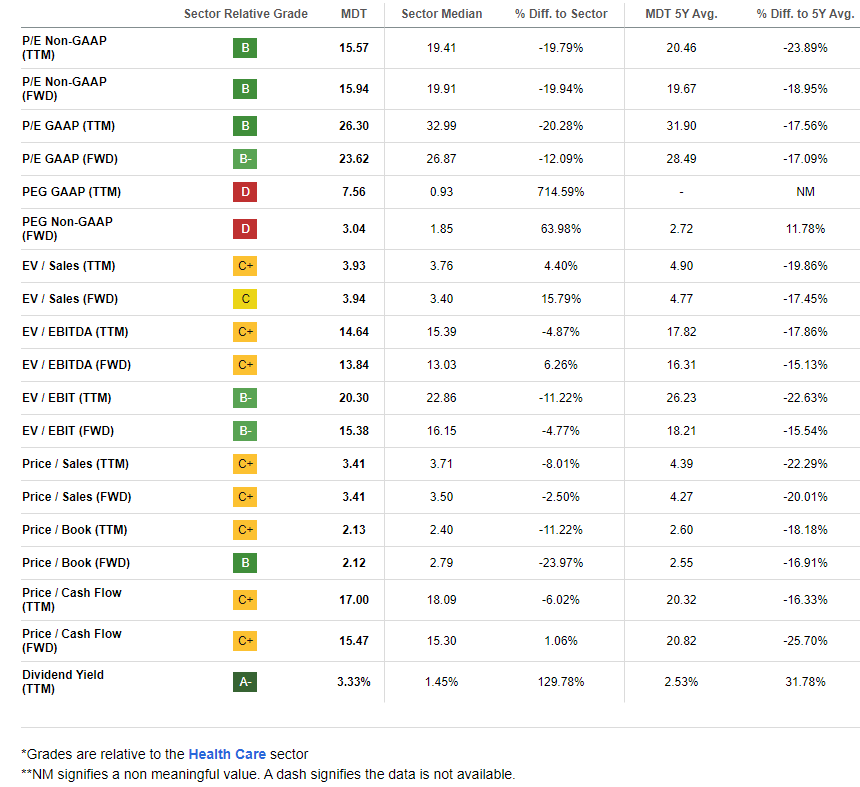Open the Health Care sector link
The image size is (860, 787).
coord(227,754)
